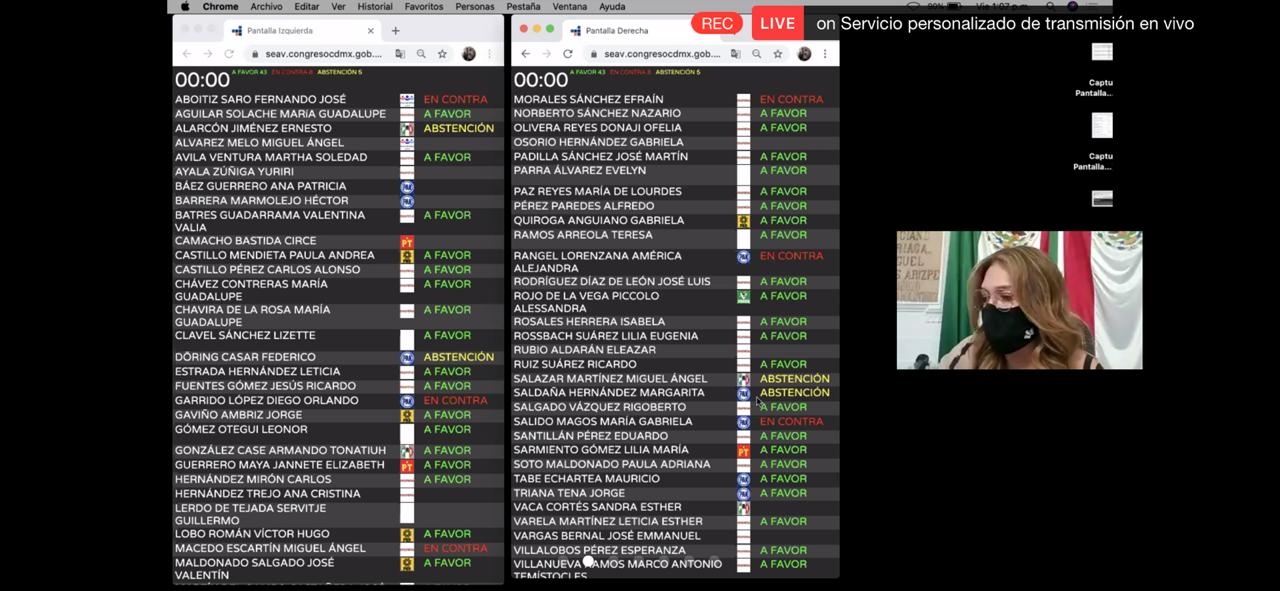
Task: Click the speaker's webcam video feed
Action: click(x=1019, y=300)
